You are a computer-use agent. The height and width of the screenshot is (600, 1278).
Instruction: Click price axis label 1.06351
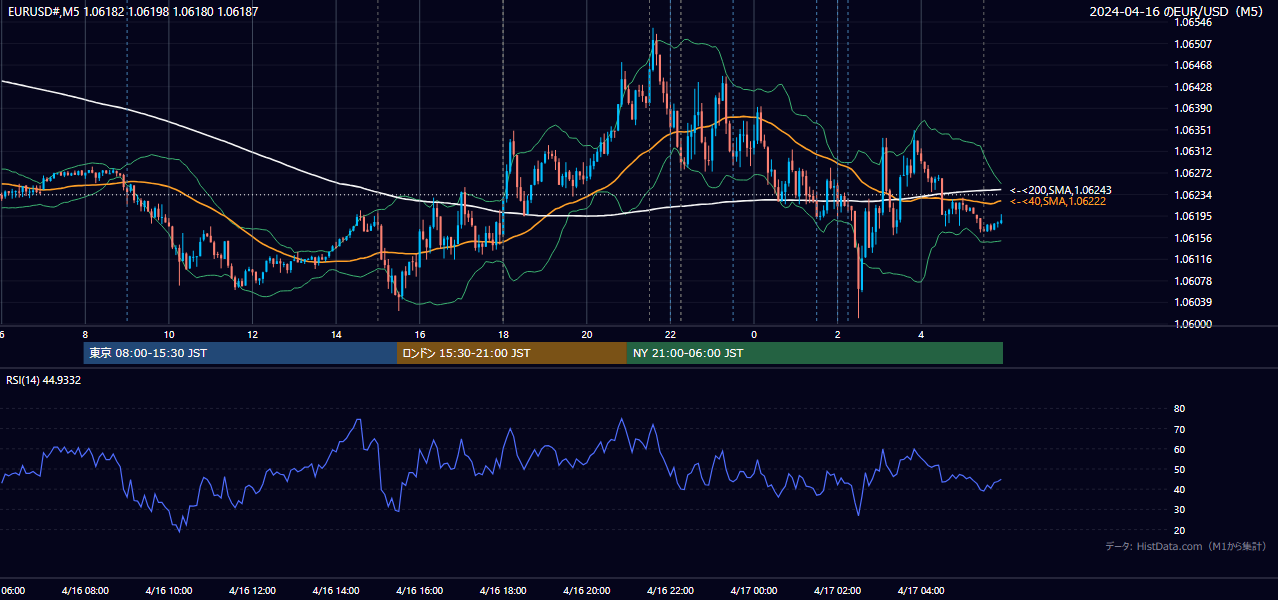[x=1194, y=130]
